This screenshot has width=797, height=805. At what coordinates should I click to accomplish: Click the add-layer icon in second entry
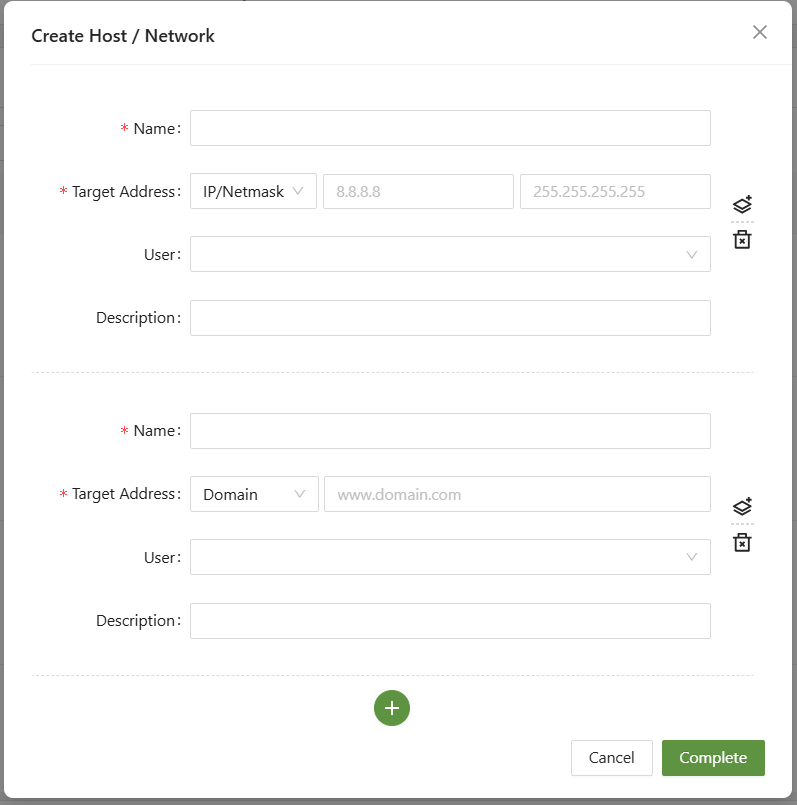742,507
